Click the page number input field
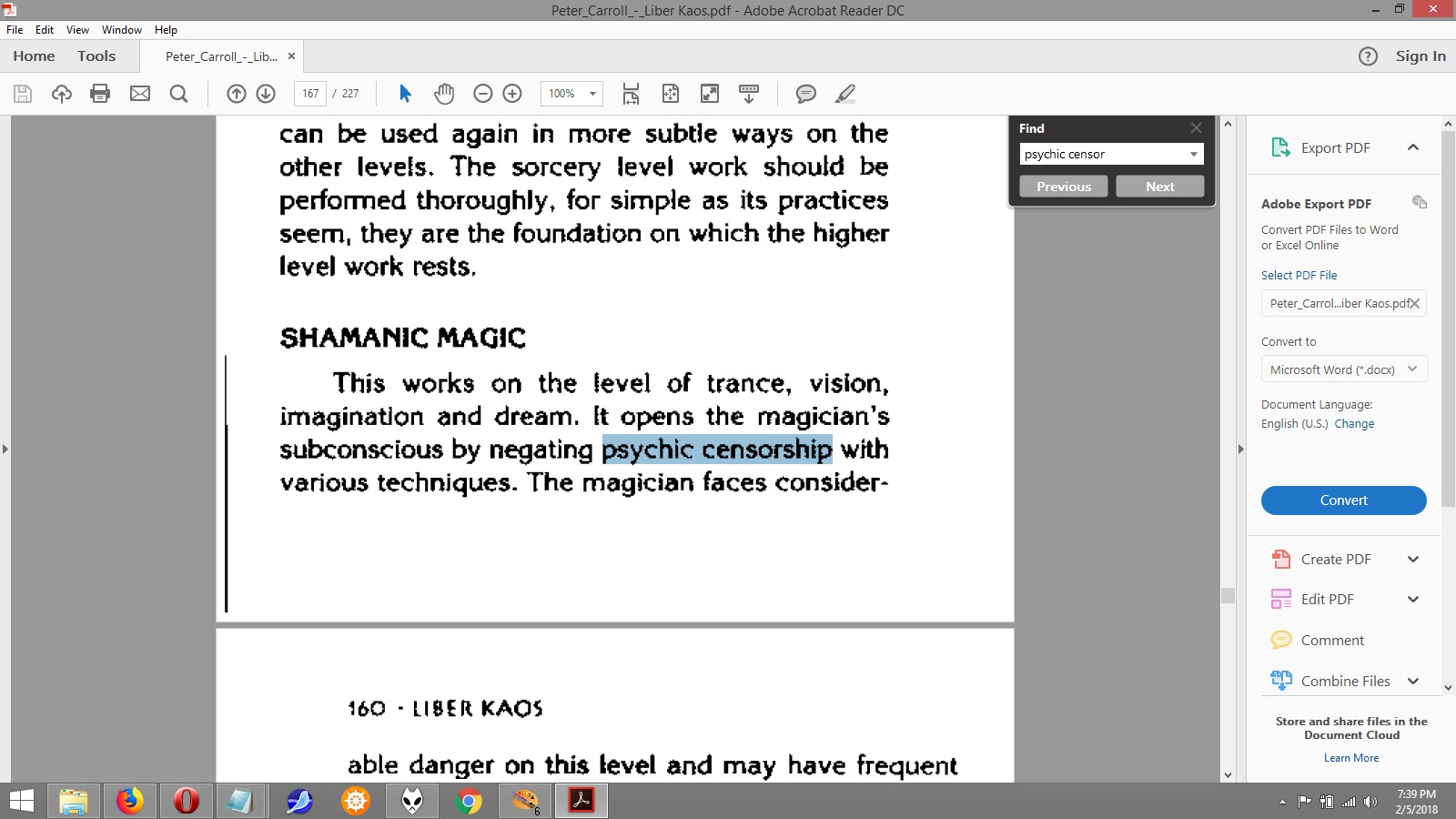The image size is (1456, 819). [x=310, y=94]
